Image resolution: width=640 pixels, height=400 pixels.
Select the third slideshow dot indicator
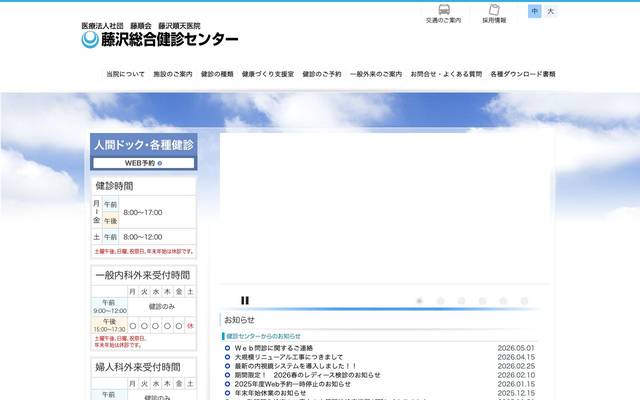click(x=461, y=301)
